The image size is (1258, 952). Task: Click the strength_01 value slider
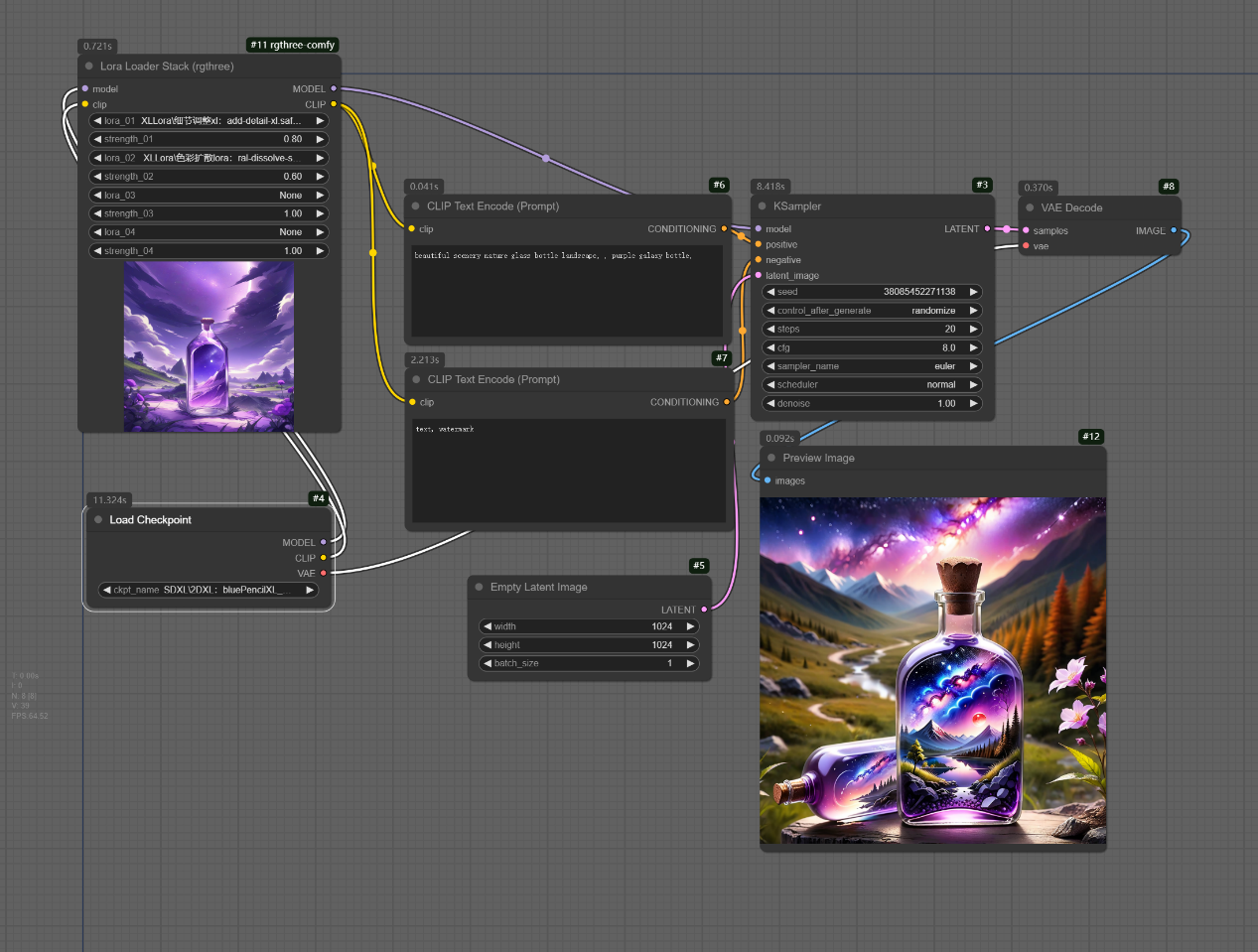pos(209,139)
